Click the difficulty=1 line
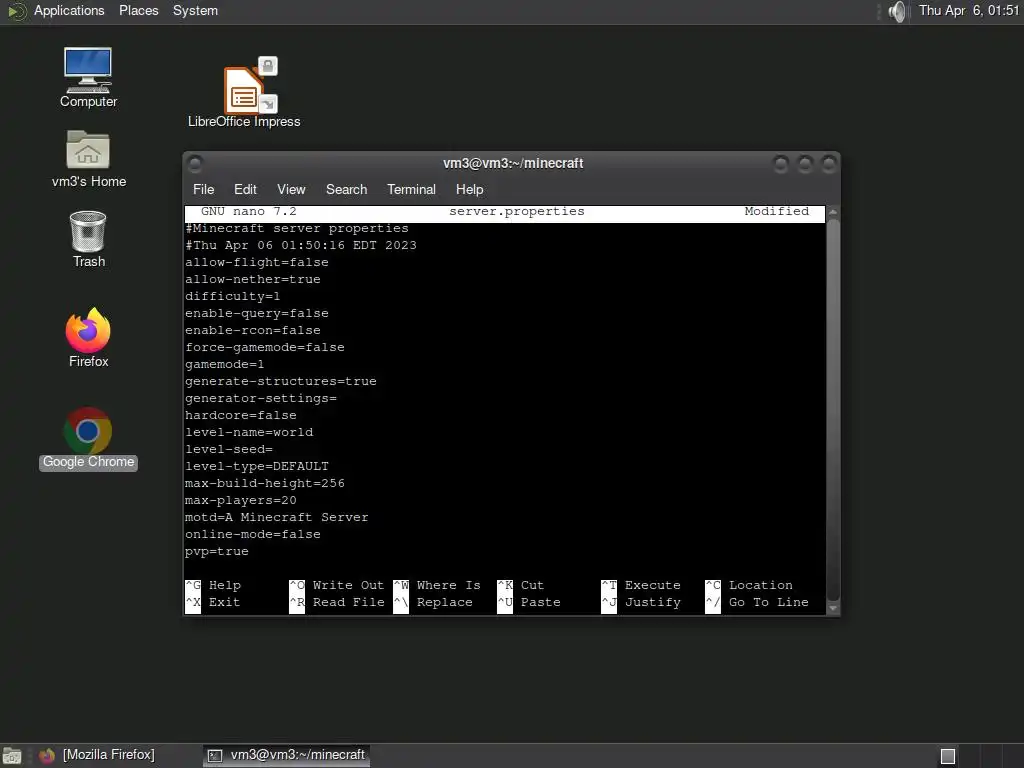Screen dimensions: 1024x768 pyautogui.click(x=232, y=296)
